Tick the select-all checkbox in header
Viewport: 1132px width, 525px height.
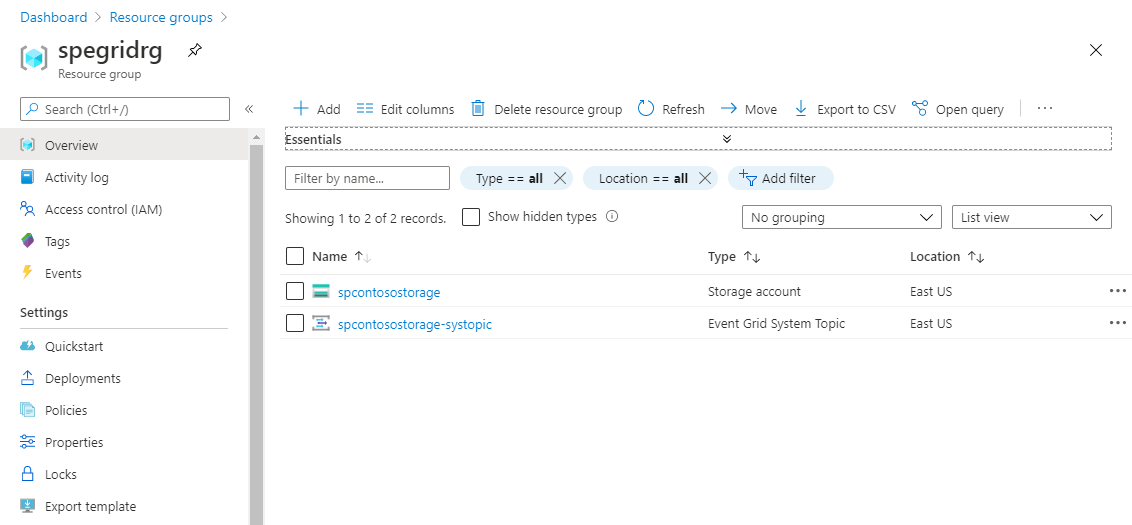[x=295, y=256]
